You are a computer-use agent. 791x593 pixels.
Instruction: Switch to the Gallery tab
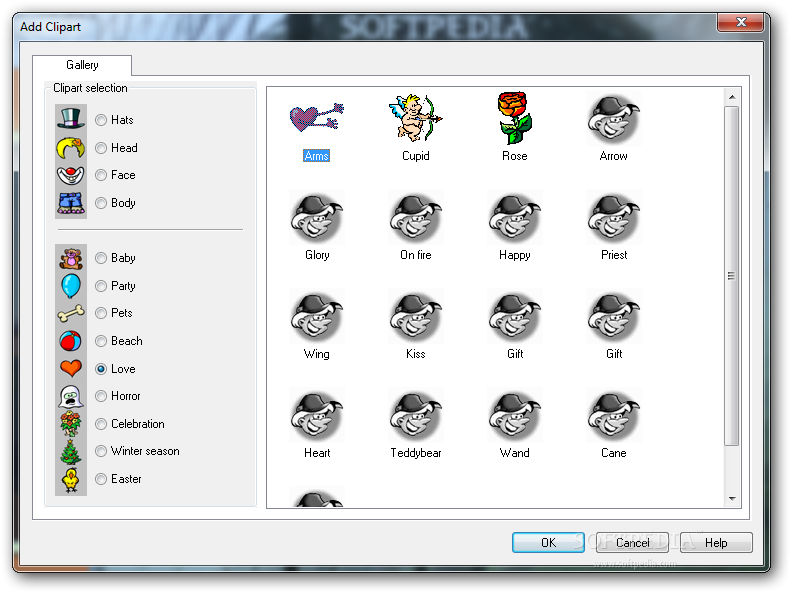(x=82, y=65)
